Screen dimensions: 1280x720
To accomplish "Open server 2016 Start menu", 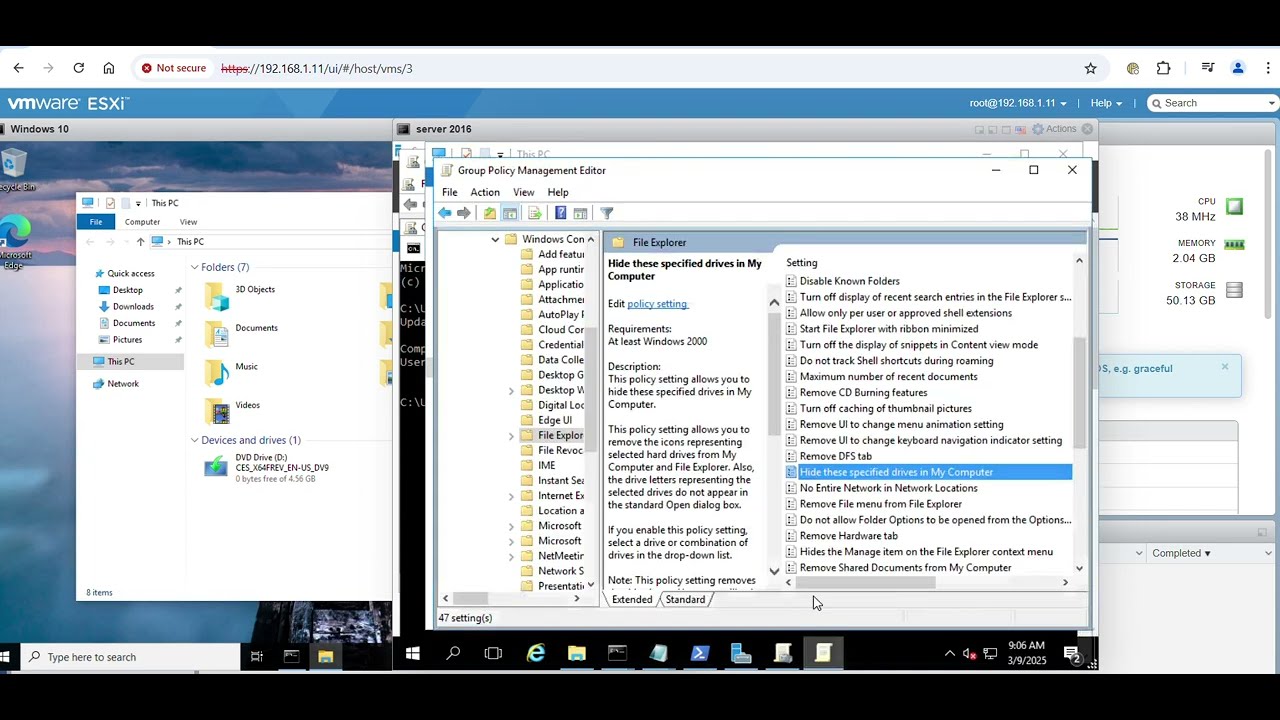I will (x=413, y=654).
